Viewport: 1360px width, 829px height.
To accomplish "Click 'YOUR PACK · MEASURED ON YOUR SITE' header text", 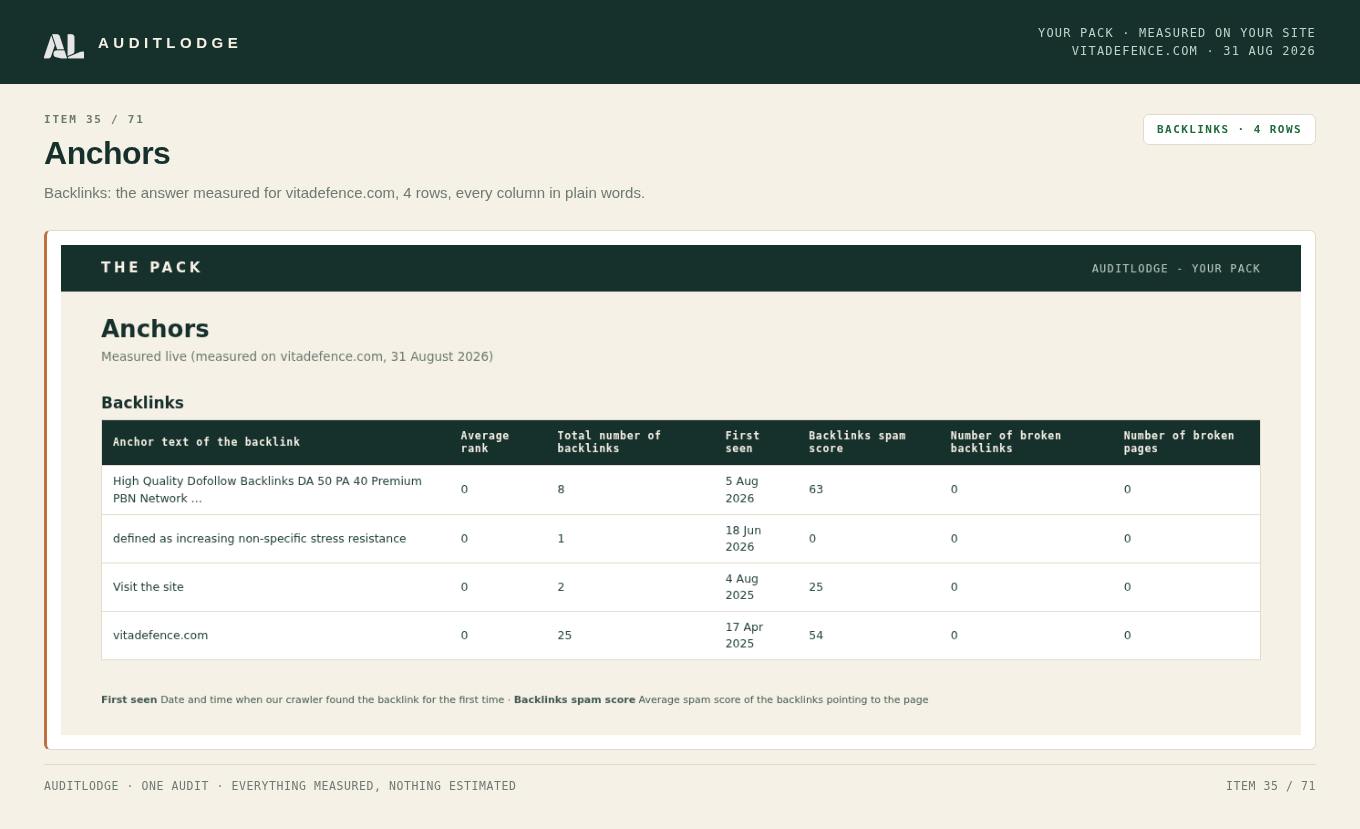I will (1177, 33).
